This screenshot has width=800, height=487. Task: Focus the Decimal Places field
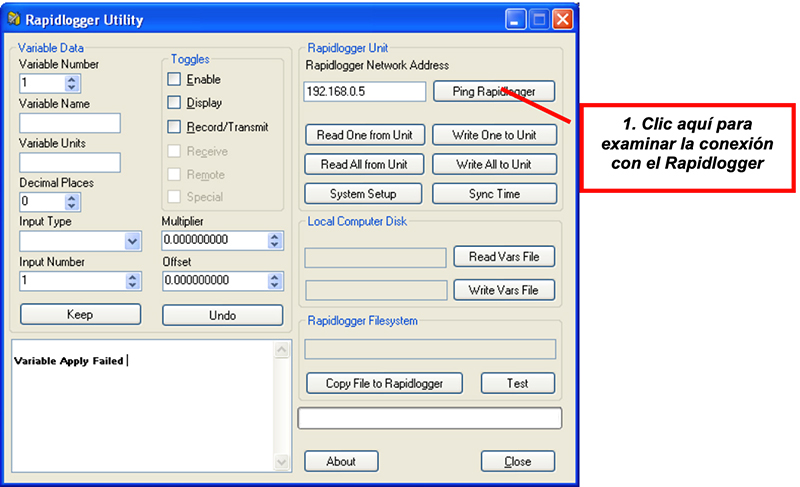click(43, 201)
